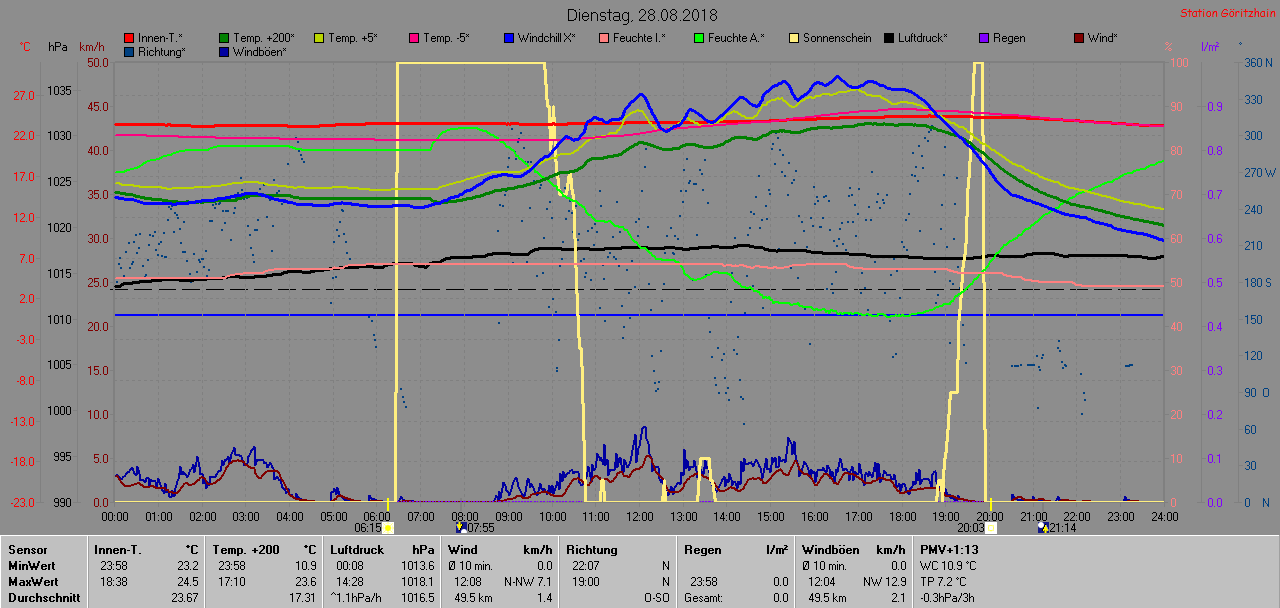Click the Windböen legend color swatch
The image size is (1280, 608).
click(x=224, y=51)
